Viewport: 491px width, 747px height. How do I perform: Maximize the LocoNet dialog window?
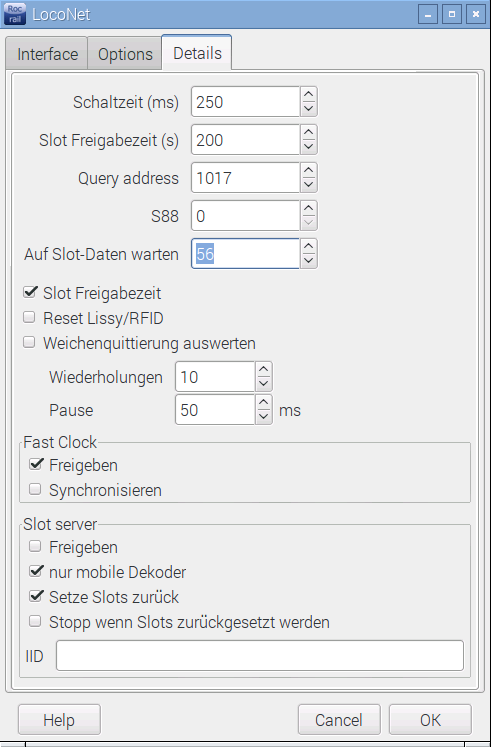tap(452, 14)
